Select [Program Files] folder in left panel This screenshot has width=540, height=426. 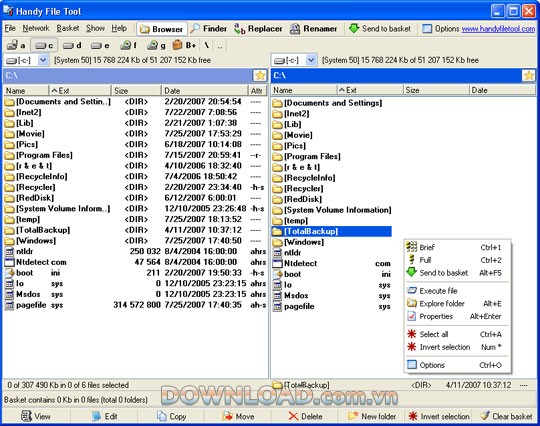[135, 155]
